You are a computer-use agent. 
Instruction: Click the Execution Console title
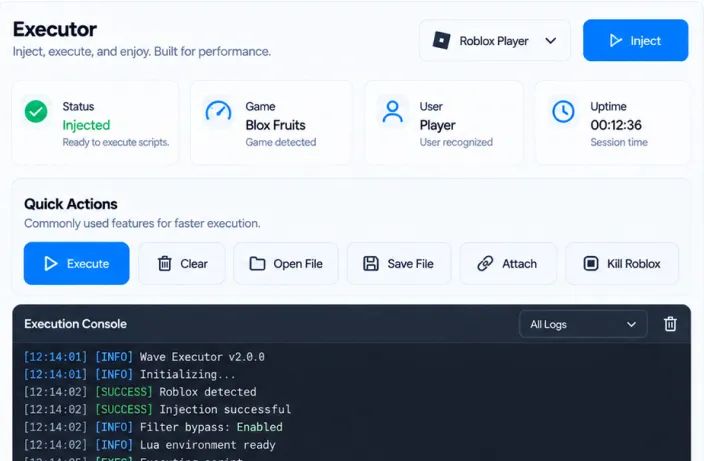(75, 324)
